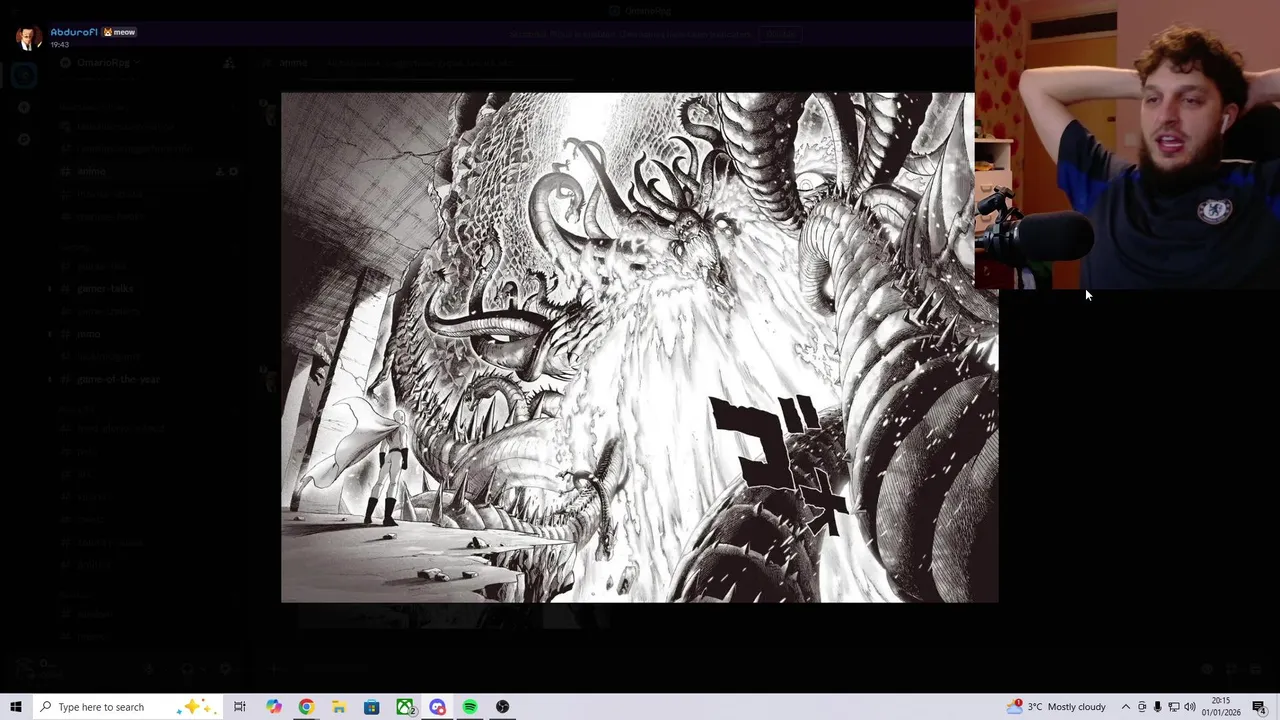
Task: Click the Meet Now camera tray icon
Action: 1142,707
